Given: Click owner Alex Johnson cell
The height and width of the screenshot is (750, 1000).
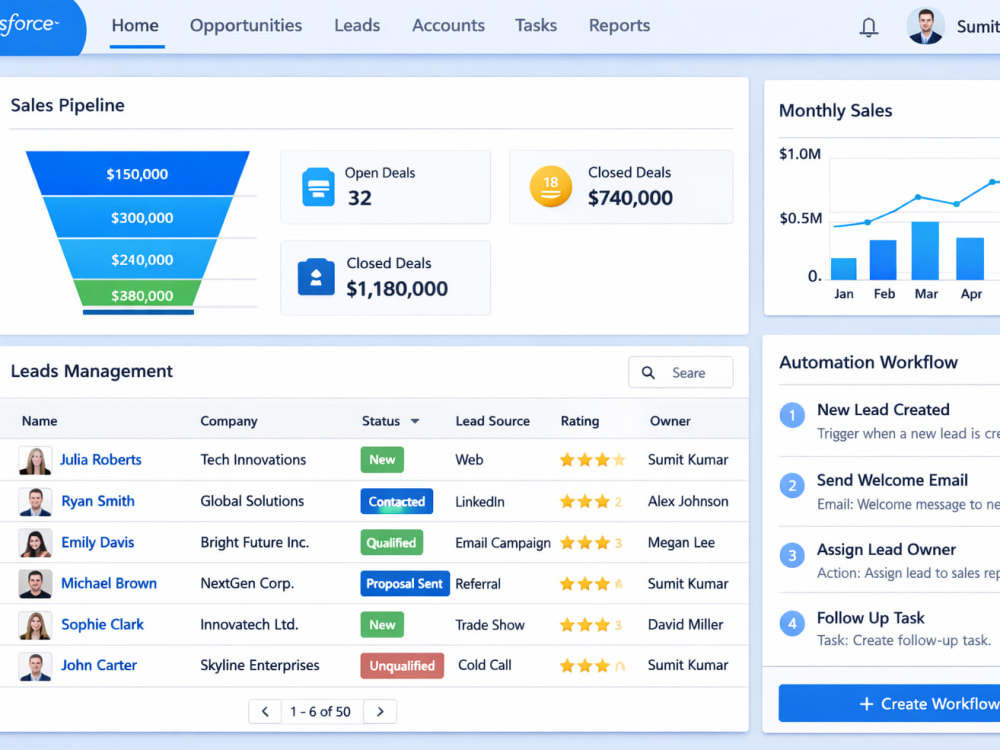Looking at the screenshot, I should [x=688, y=501].
